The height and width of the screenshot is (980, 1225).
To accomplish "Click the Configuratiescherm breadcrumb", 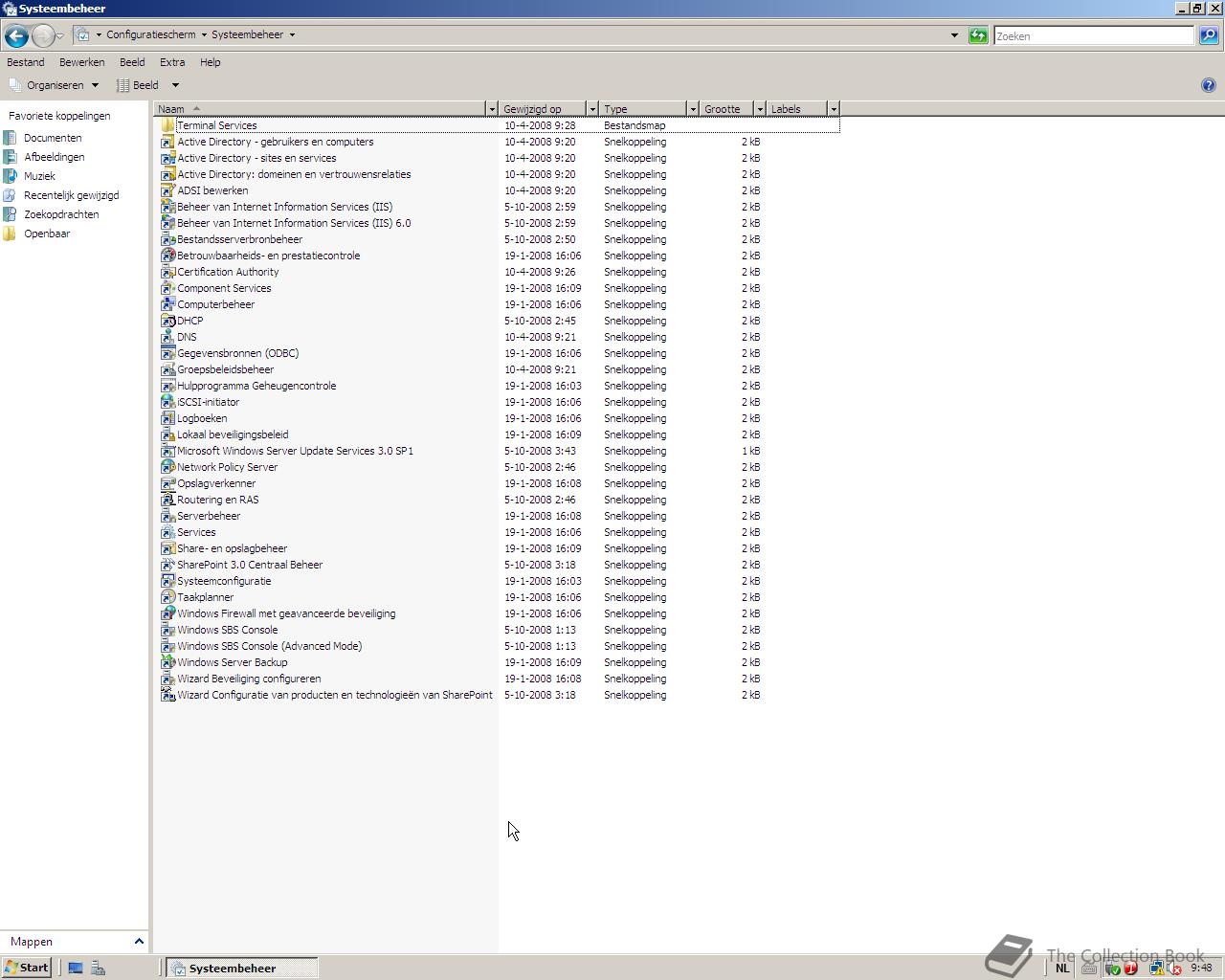I will (151, 34).
